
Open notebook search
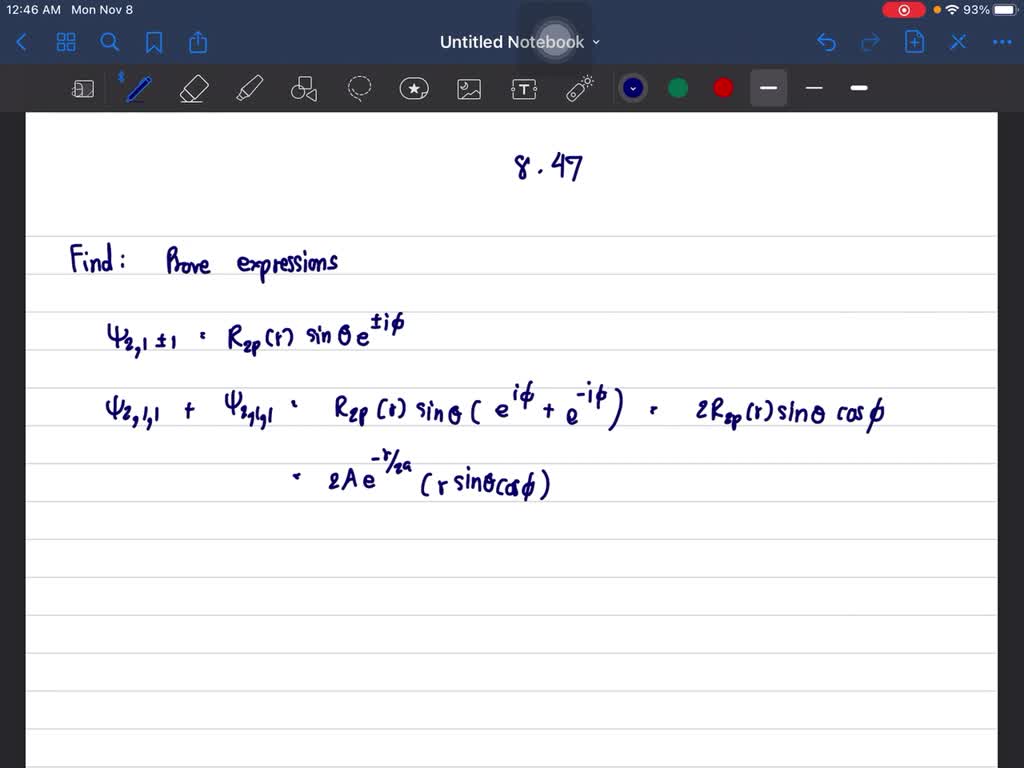click(110, 42)
